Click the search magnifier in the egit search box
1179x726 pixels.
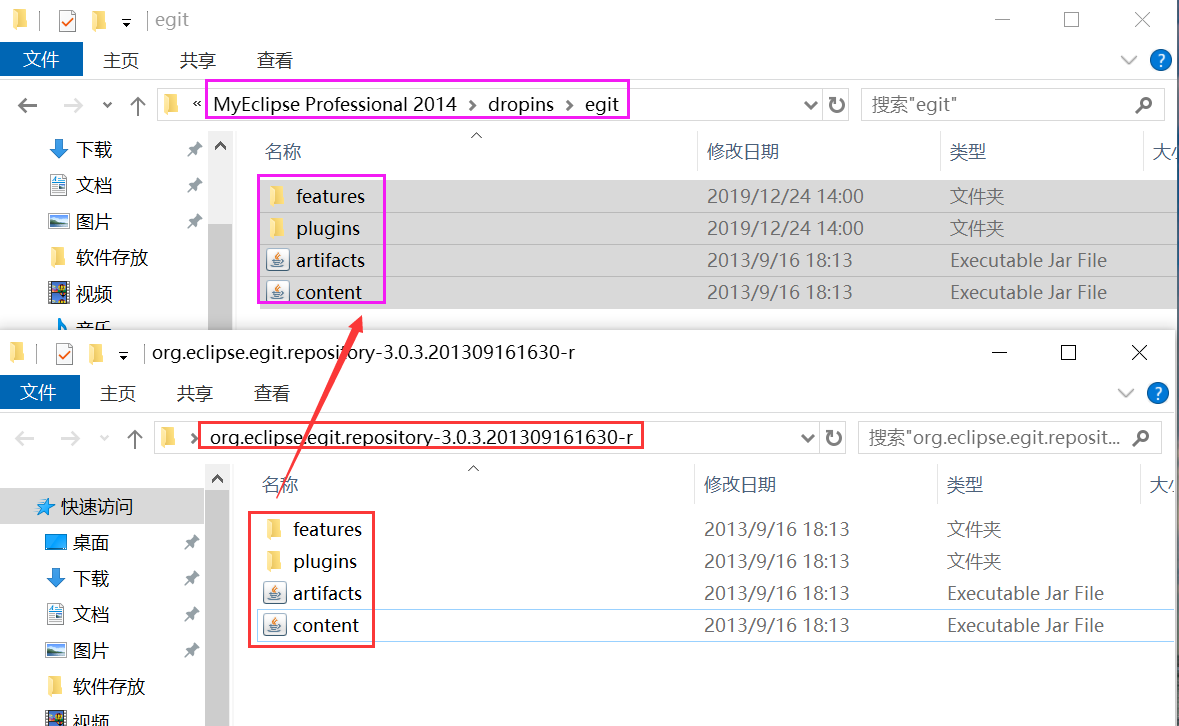pos(1143,104)
